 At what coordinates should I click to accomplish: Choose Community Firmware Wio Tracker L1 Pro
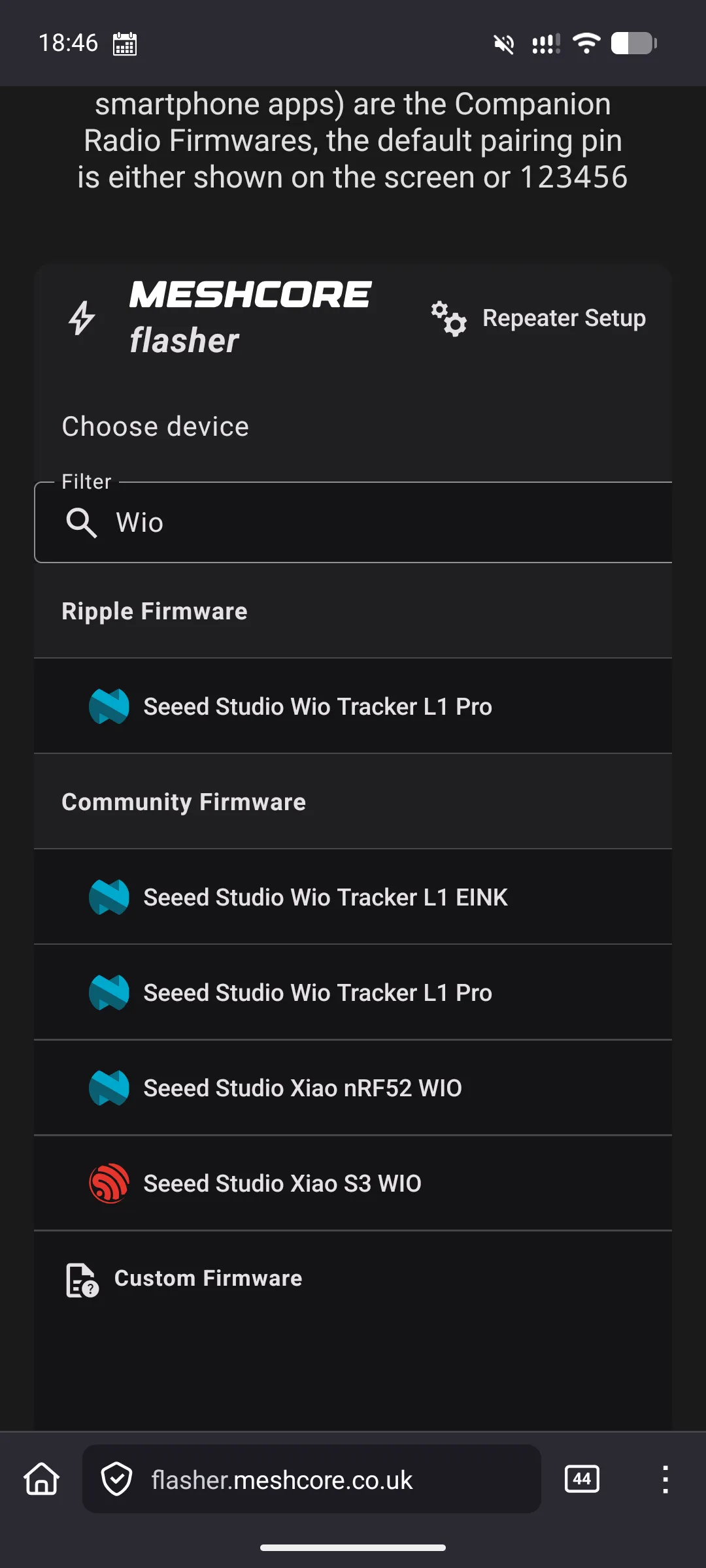coord(353,992)
